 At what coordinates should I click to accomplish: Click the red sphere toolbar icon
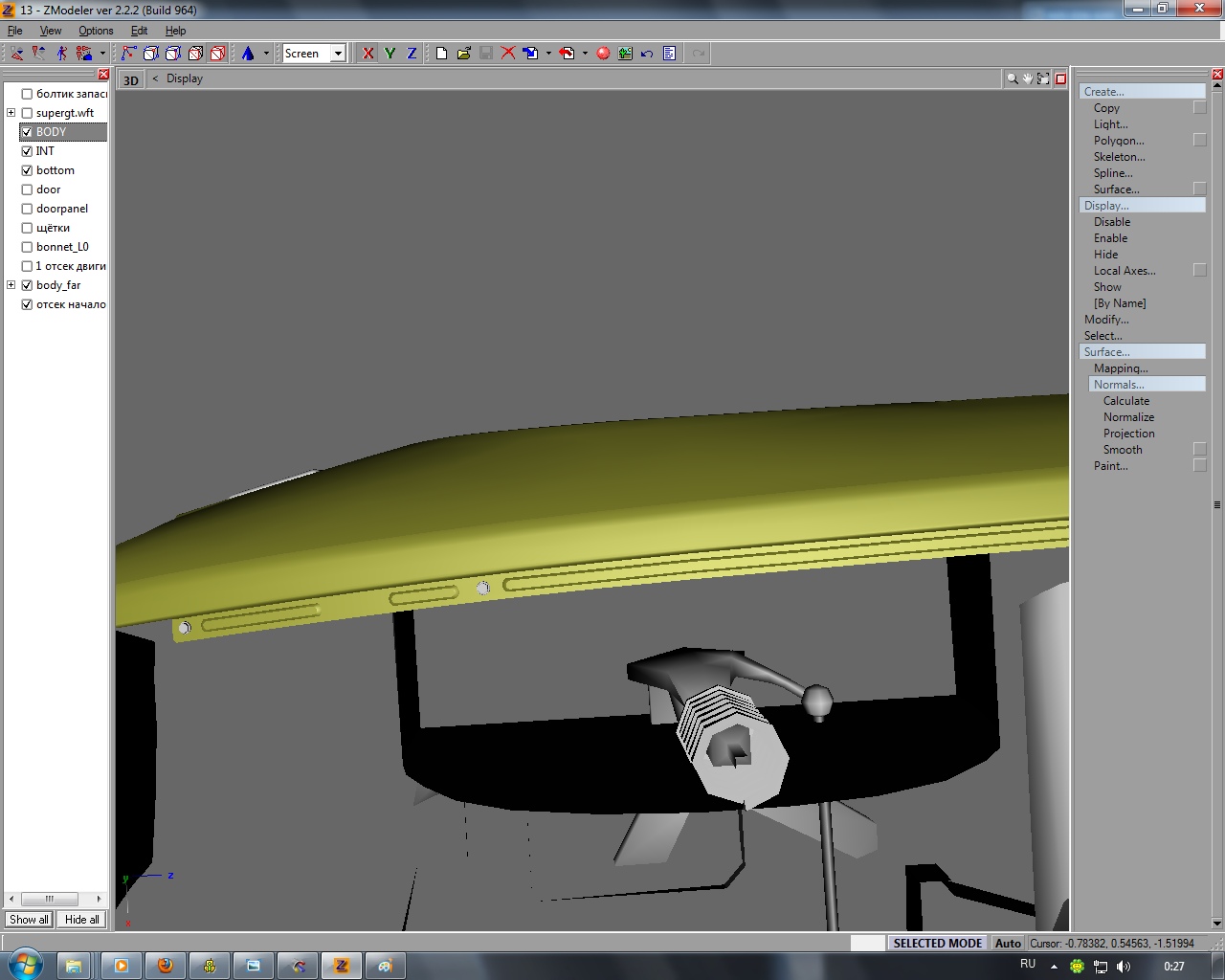point(603,54)
